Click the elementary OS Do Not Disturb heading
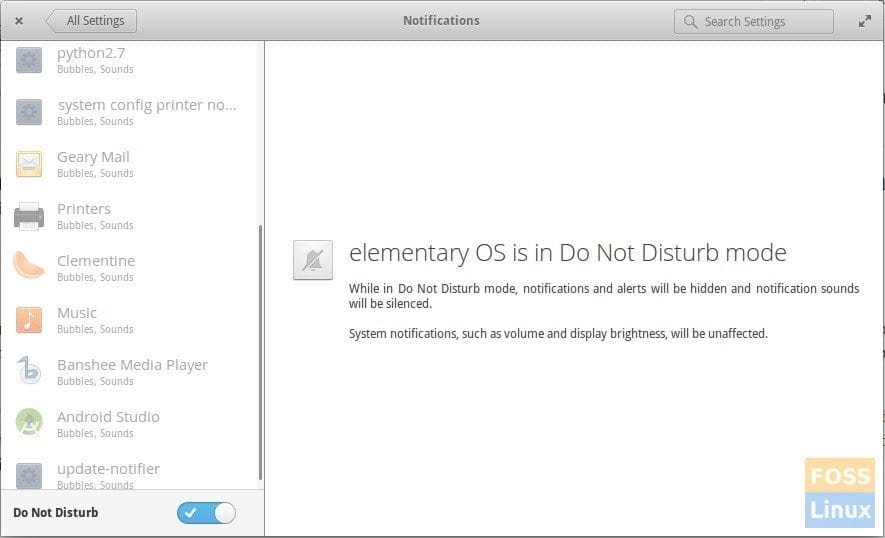Viewport: 885px width, 538px height. click(x=568, y=253)
